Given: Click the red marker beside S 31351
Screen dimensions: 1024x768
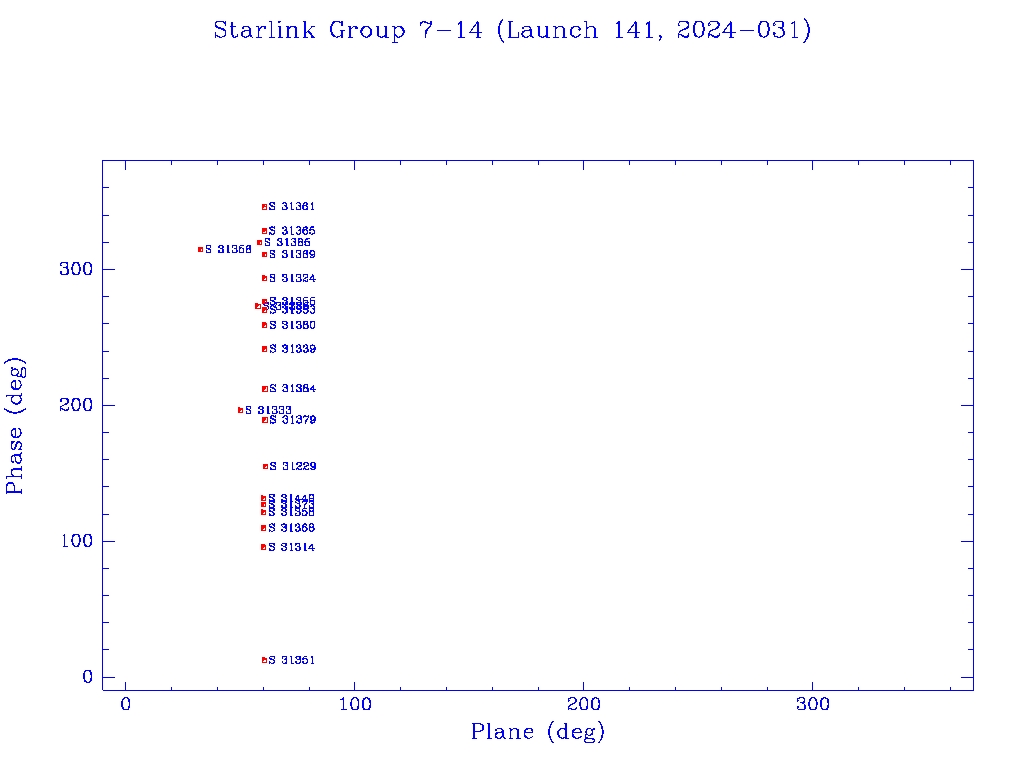Looking at the screenshot, I should pos(264,660).
